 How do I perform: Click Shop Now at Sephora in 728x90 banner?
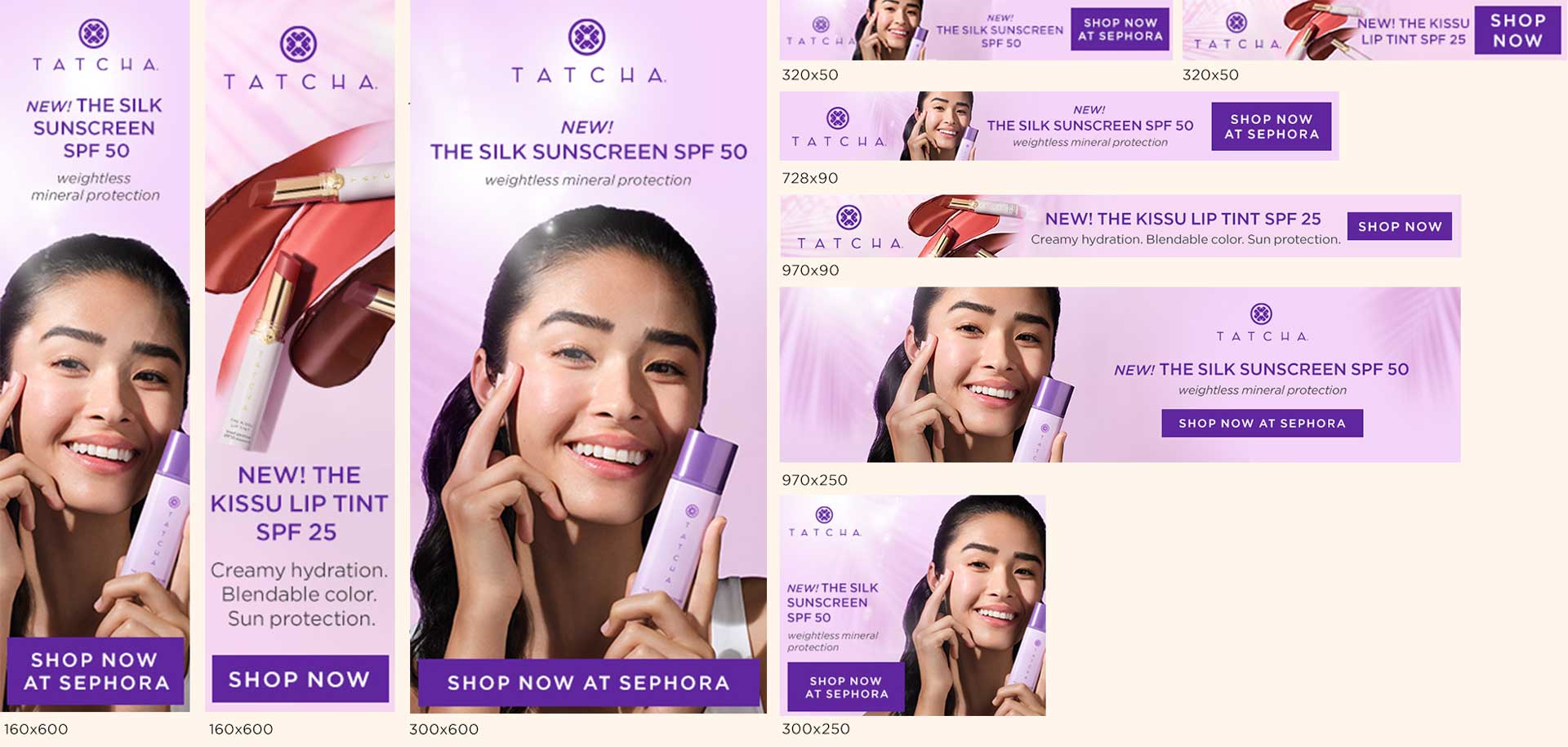pyautogui.click(x=1272, y=127)
